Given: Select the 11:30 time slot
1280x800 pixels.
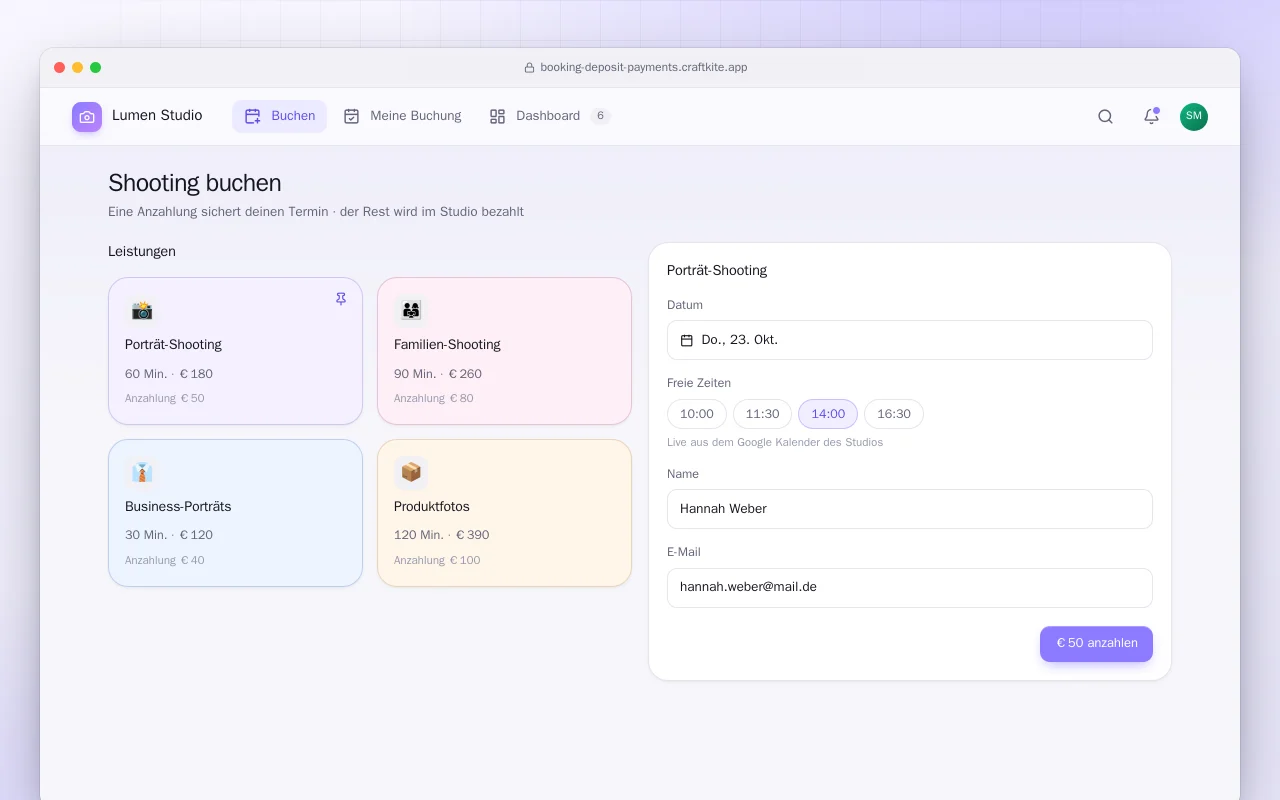Looking at the screenshot, I should (x=762, y=414).
